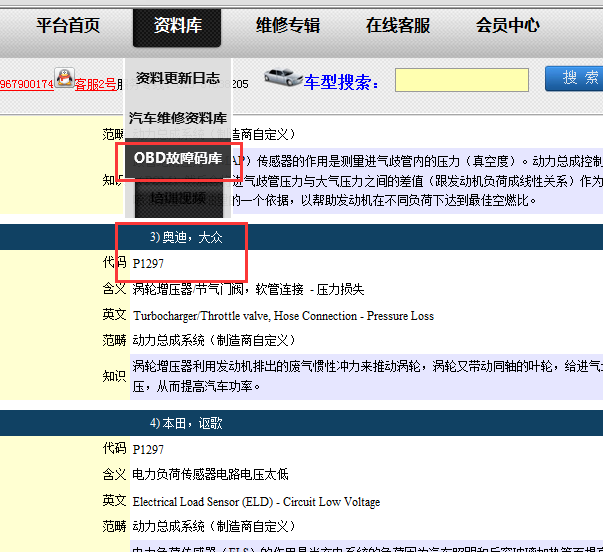This screenshot has width=603, height=552.
Task: Click the 知识 label in the 奥迪，大众 entry
Action: 114,376
